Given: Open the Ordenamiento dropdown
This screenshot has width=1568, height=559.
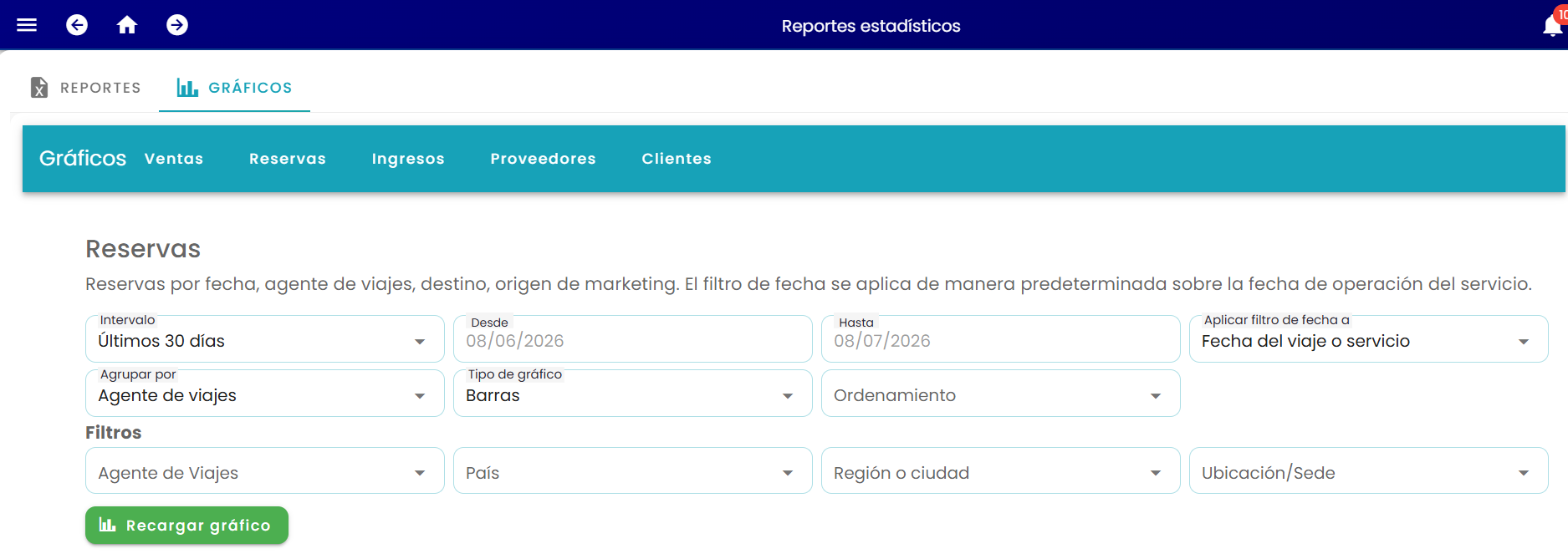Looking at the screenshot, I should 1001,394.
